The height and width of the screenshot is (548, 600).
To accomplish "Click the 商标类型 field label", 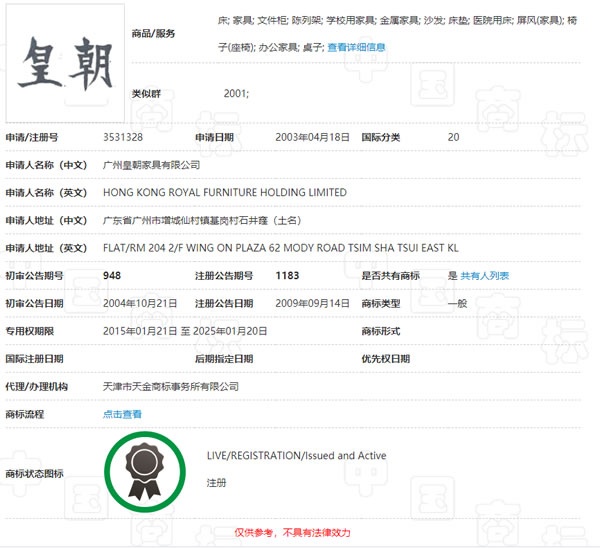I will 381,303.
